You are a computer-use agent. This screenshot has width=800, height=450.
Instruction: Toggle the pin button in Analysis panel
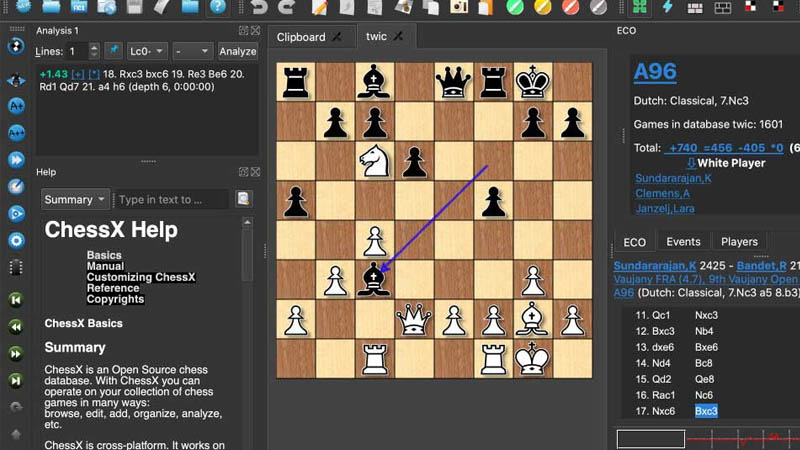coord(113,51)
